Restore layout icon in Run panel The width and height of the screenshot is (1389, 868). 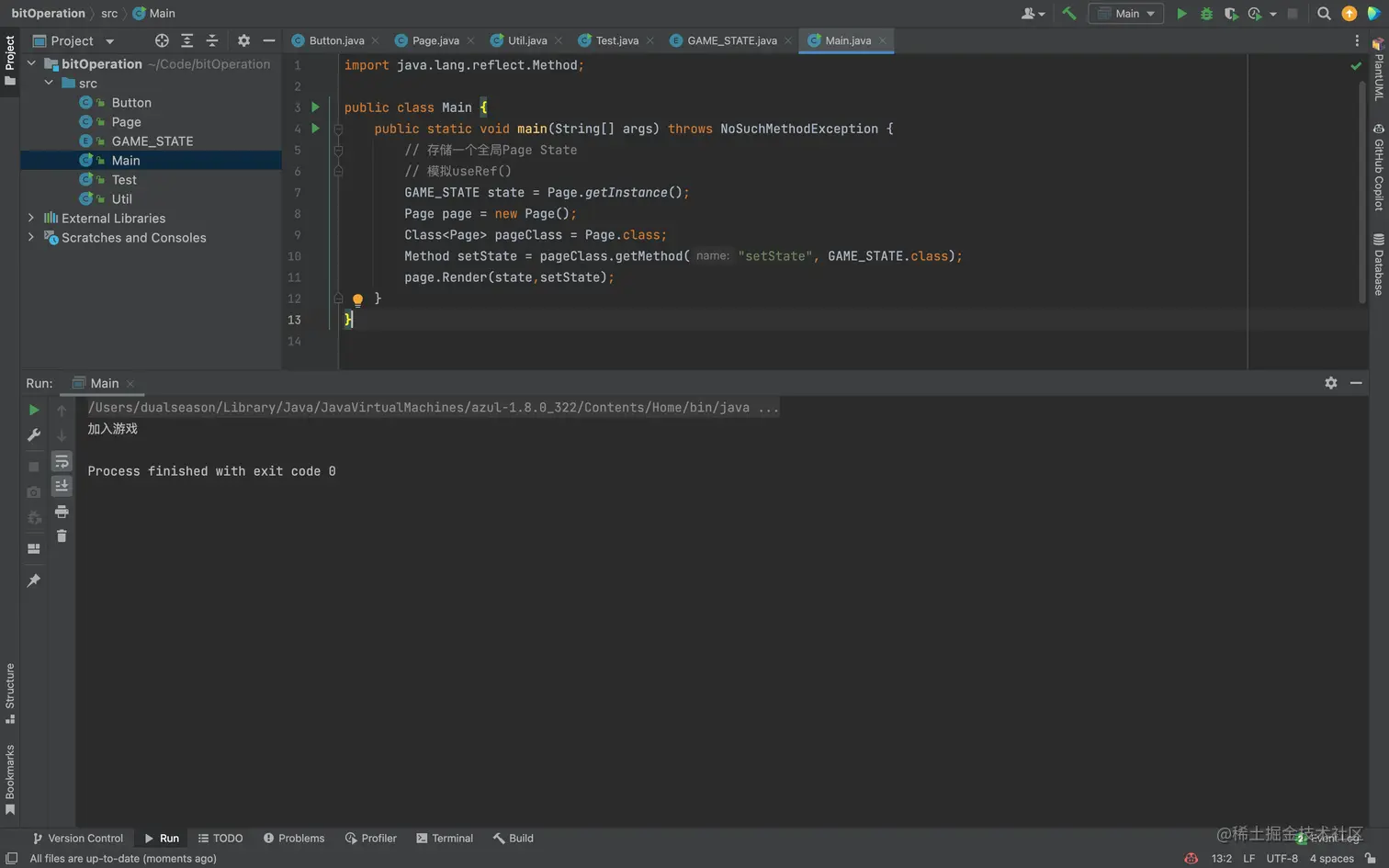click(34, 549)
